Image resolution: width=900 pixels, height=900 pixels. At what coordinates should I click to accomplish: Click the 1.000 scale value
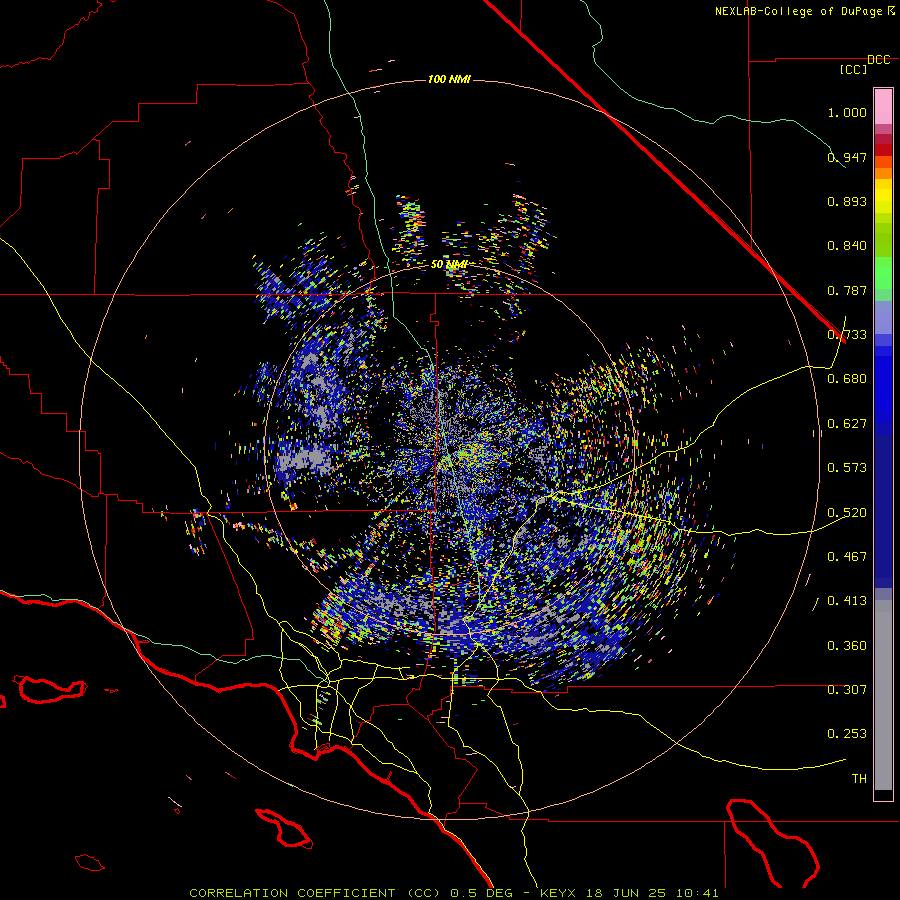[x=847, y=112]
